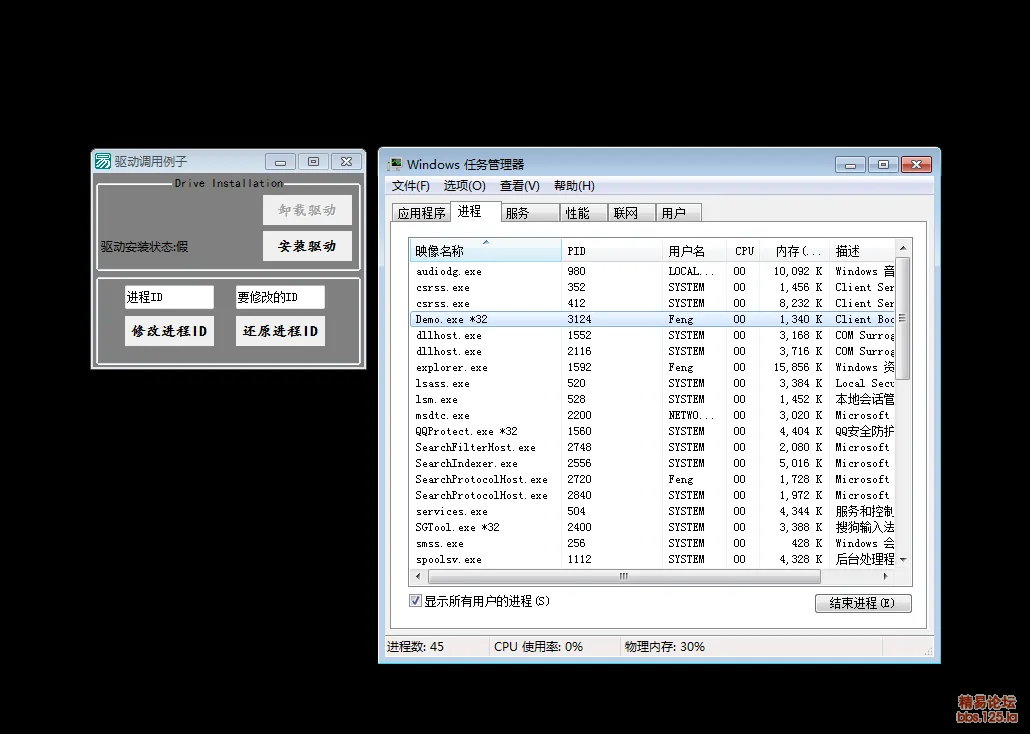Click the vertical scrollbar down arrow

(903, 560)
